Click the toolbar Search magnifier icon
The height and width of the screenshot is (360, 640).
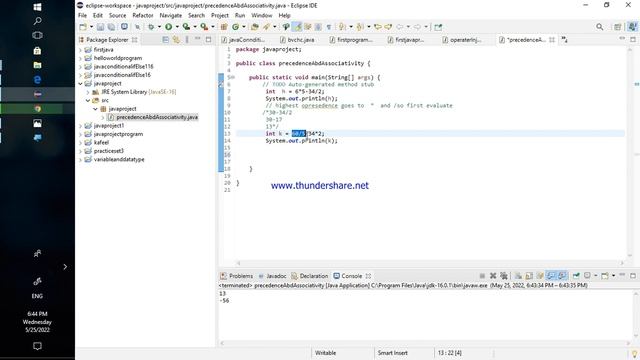point(600,27)
